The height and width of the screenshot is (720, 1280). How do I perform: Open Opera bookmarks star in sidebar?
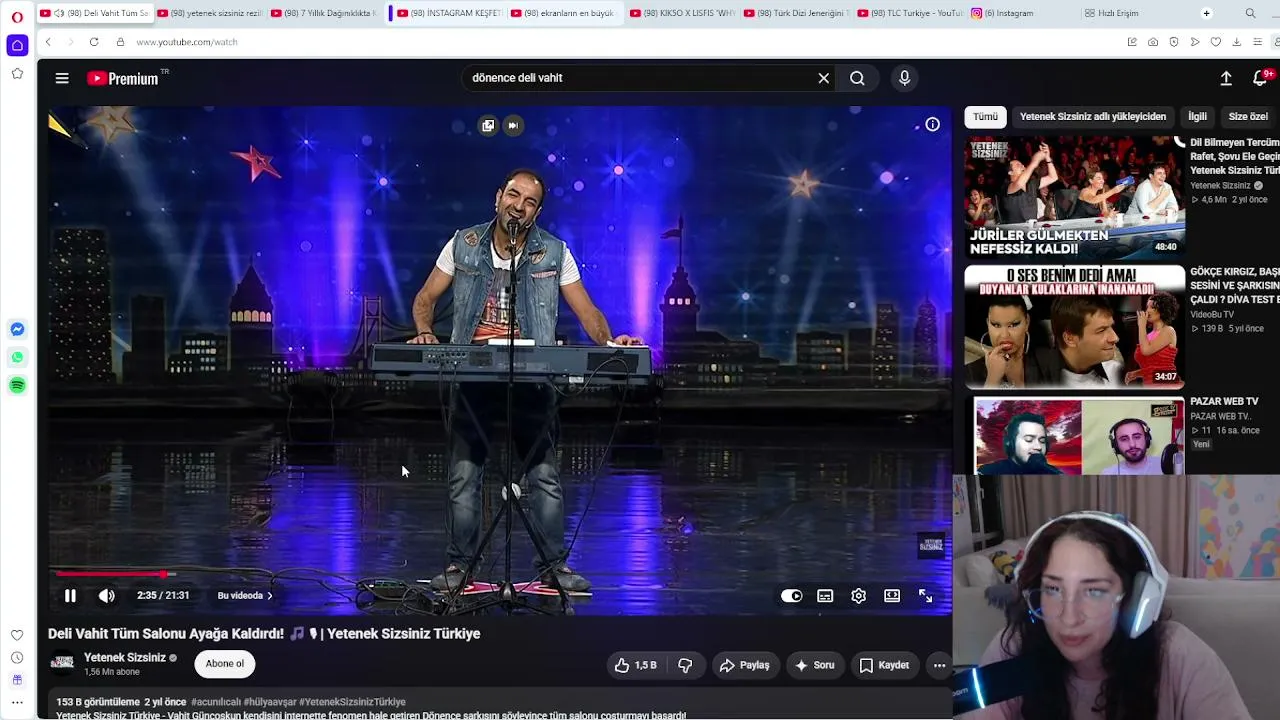point(17,74)
